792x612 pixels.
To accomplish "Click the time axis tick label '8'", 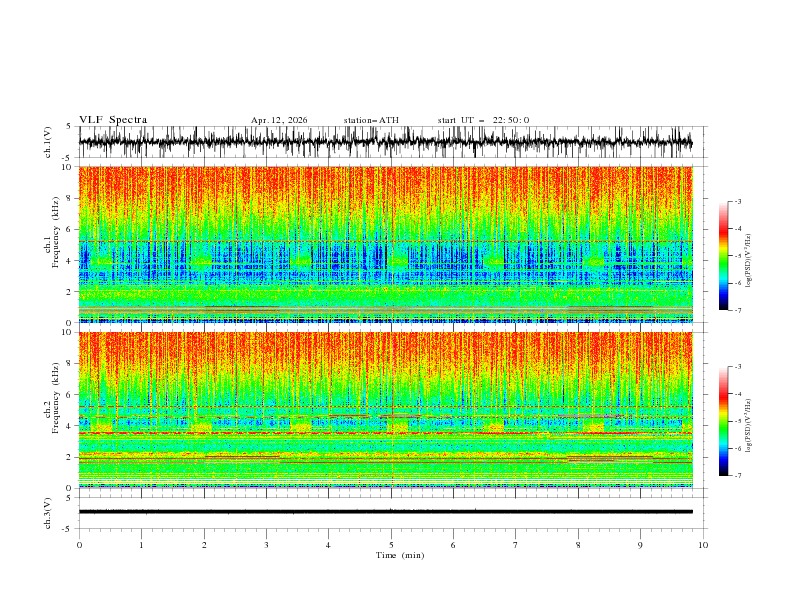I will pyautogui.click(x=578, y=545).
